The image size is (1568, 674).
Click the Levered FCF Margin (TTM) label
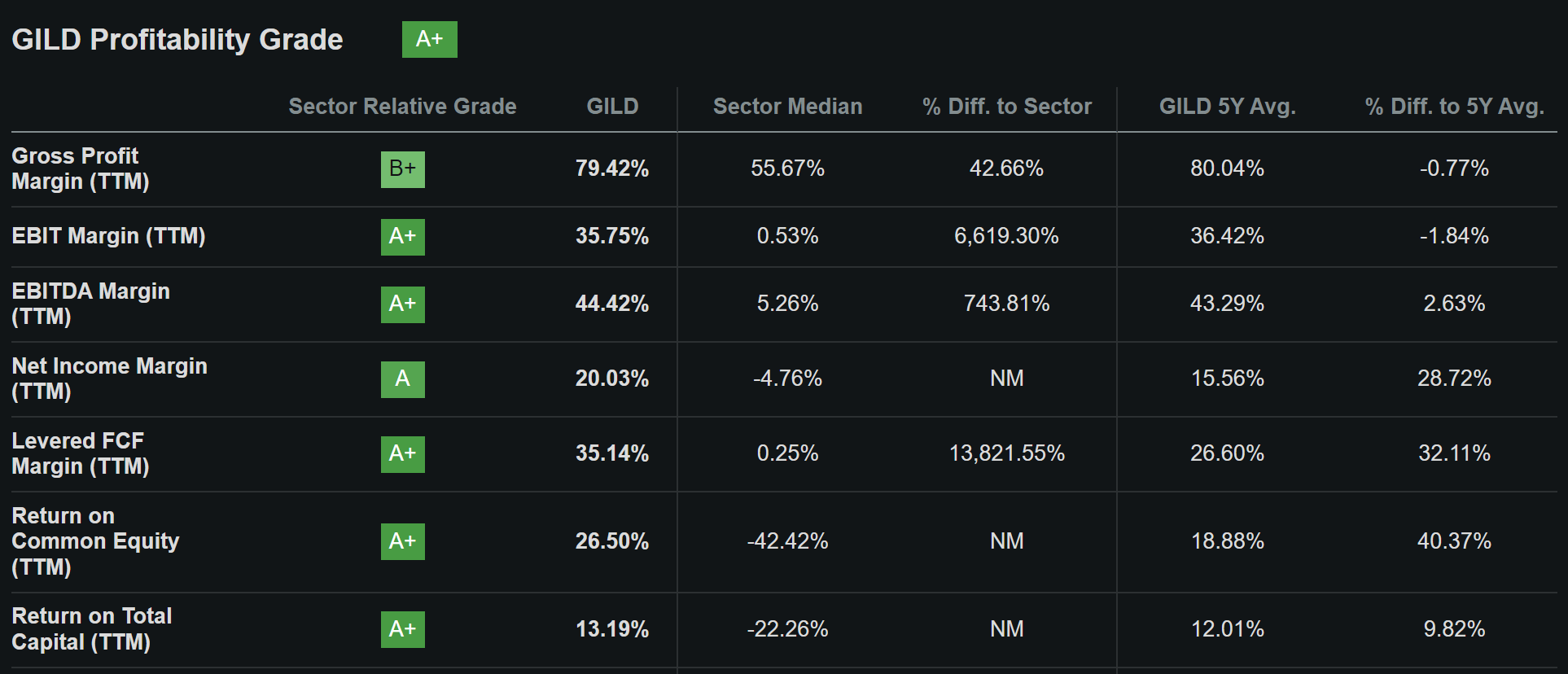click(80, 453)
